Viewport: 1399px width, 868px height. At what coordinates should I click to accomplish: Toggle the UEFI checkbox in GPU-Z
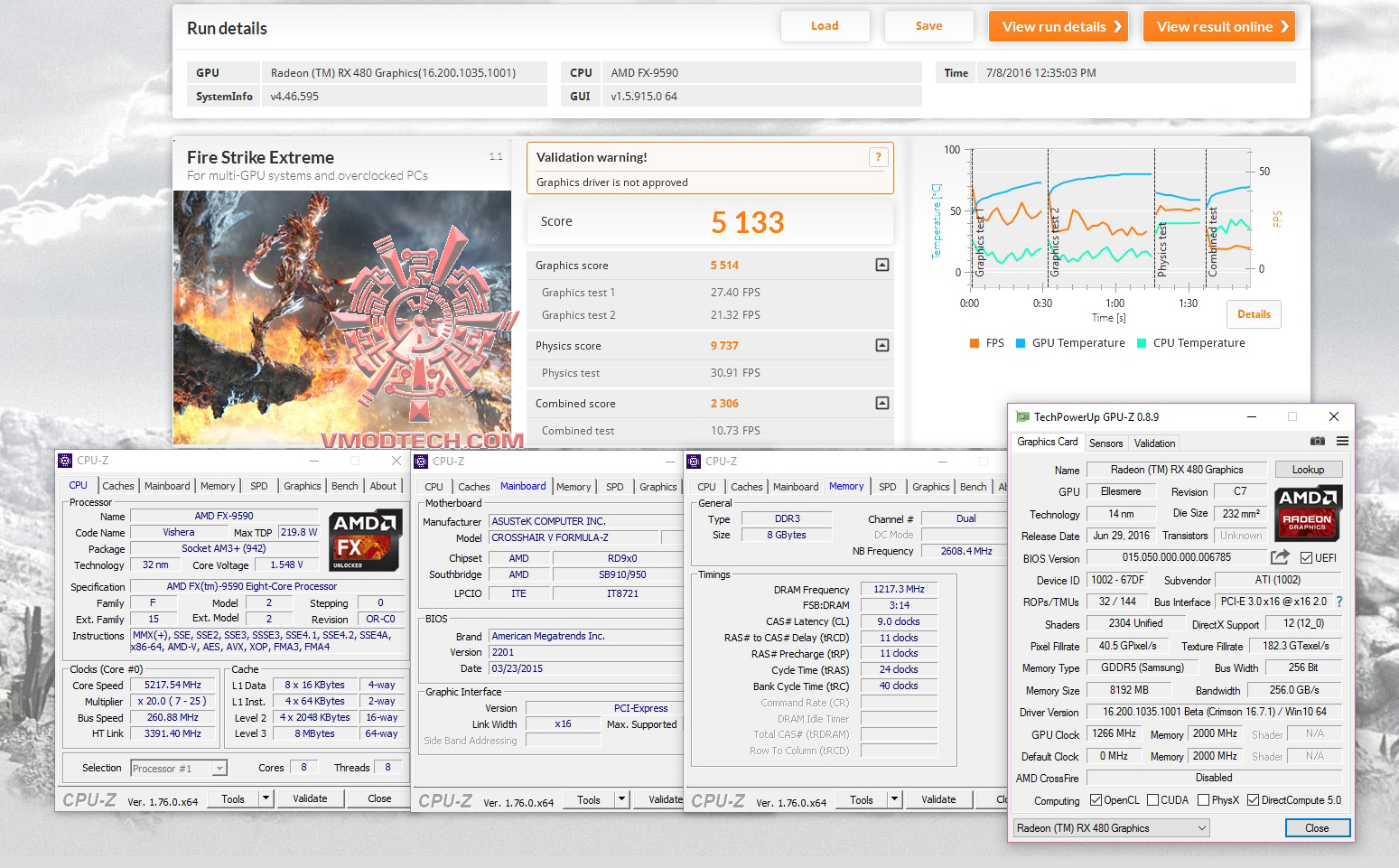coord(1306,558)
